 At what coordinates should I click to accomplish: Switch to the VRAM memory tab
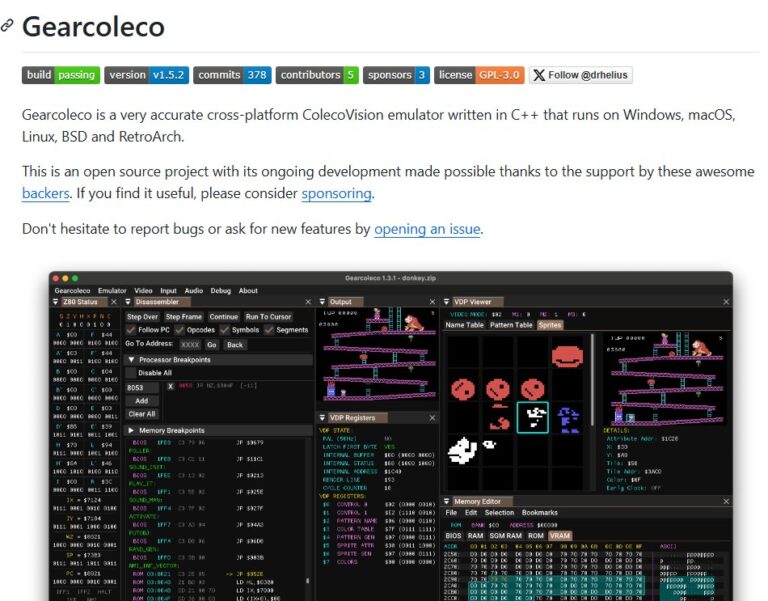[x=560, y=536]
